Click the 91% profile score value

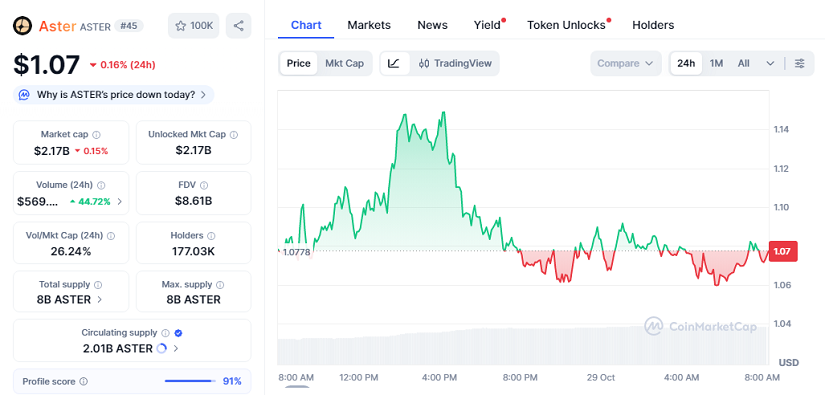(232, 381)
